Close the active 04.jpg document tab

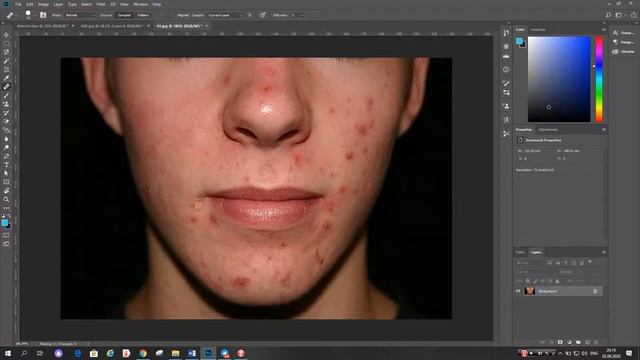(x=207, y=26)
